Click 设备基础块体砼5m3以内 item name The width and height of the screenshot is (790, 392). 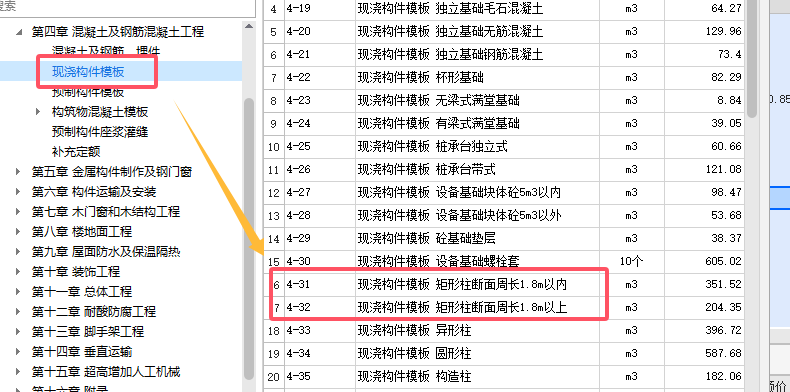(477, 192)
